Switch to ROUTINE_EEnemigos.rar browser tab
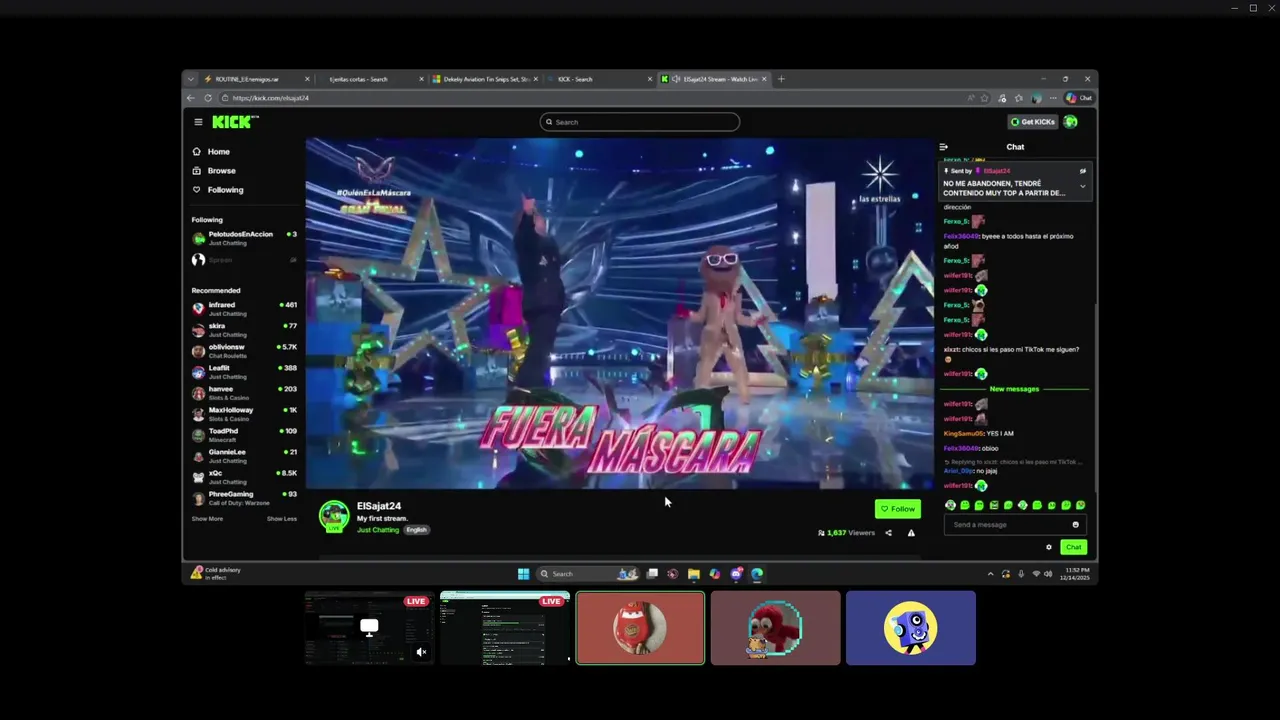The width and height of the screenshot is (1280, 720). point(256,79)
